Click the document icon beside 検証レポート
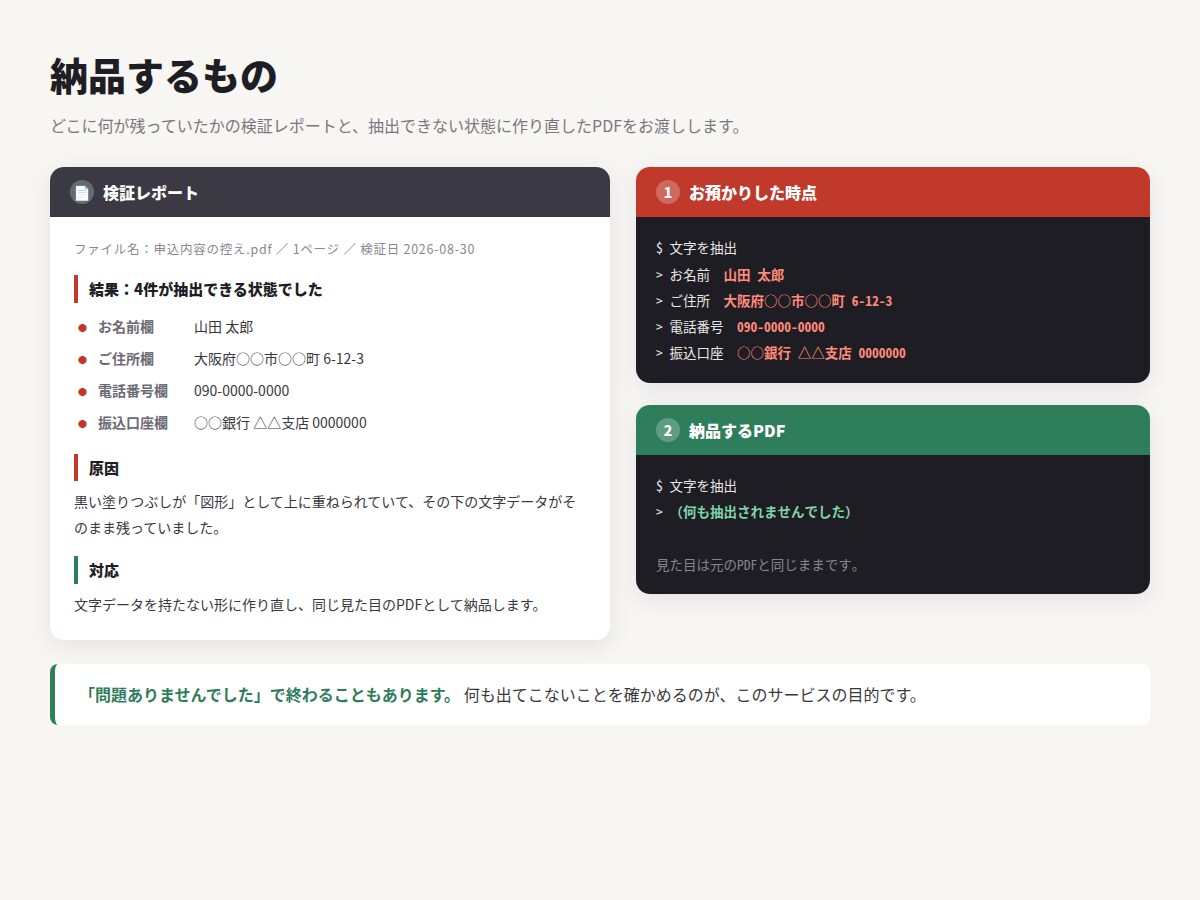Image resolution: width=1200 pixels, height=900 pixels. pos(82,192)
